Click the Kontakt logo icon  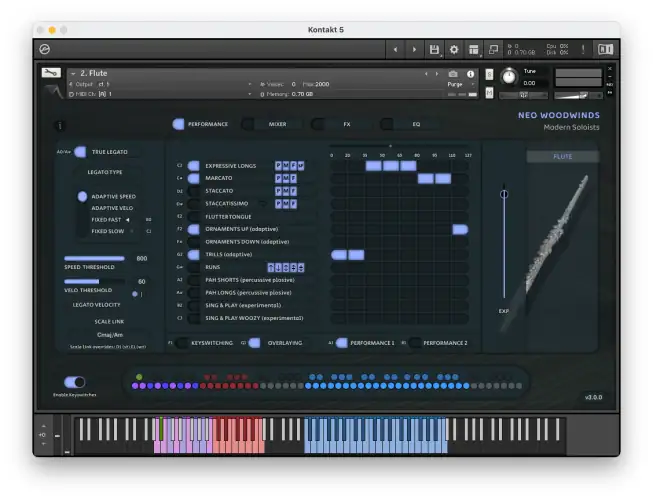tap(45, 49)
